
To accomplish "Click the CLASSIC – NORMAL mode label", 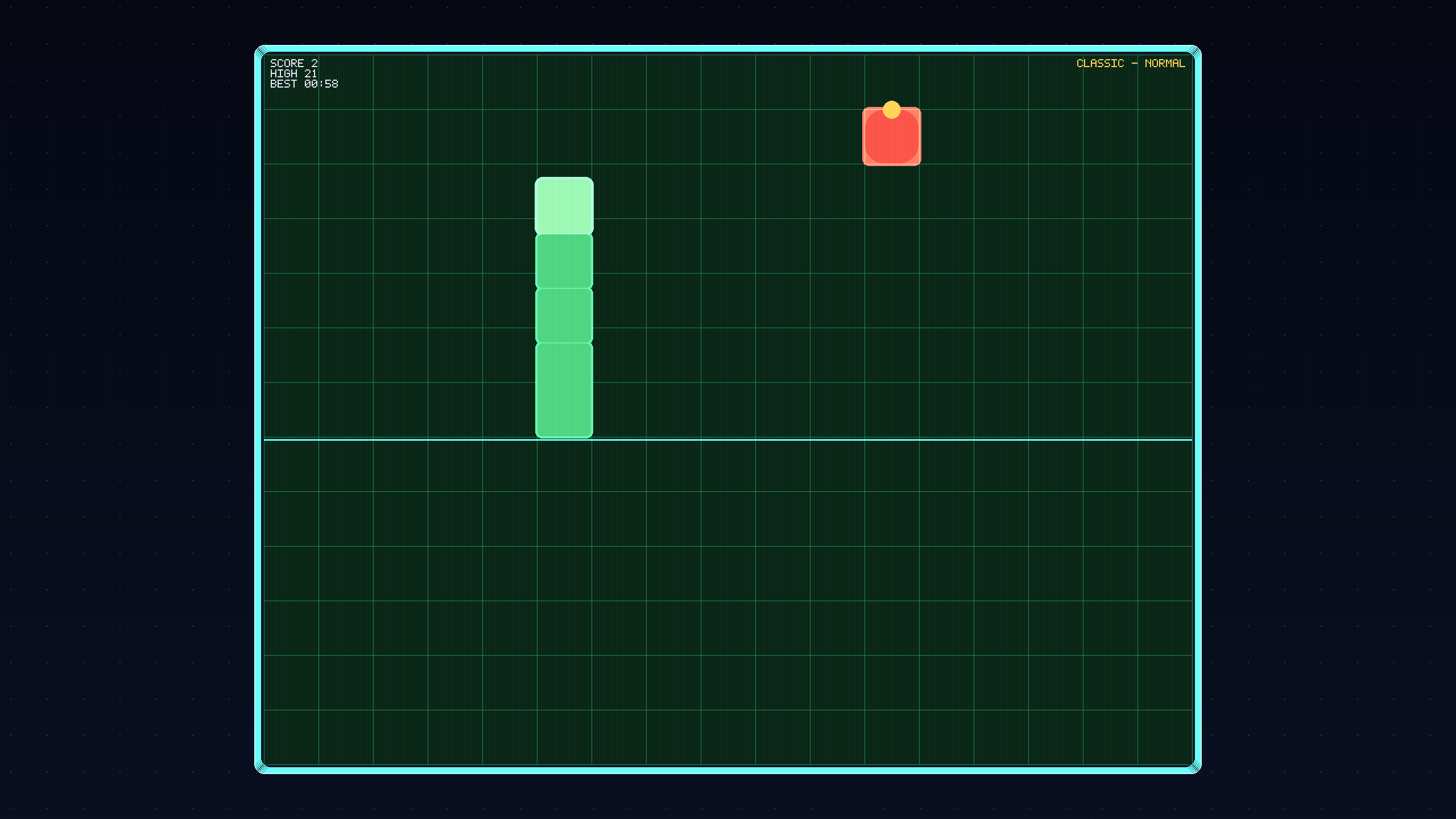I will (1130, 63).
